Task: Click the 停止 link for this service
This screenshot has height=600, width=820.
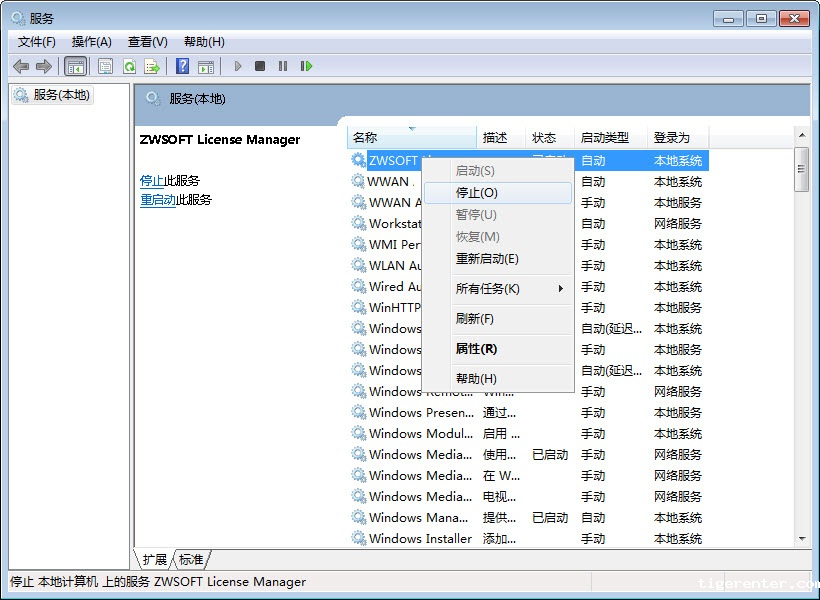Action: coord(152,181)
